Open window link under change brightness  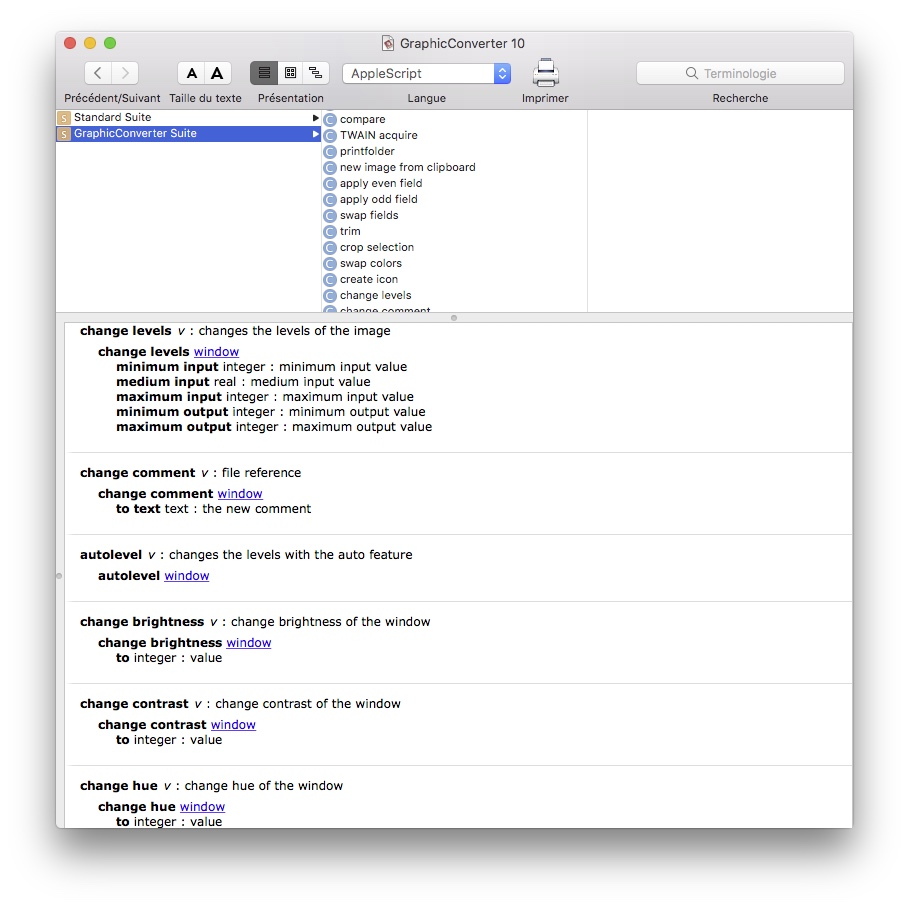click(x=249, y=643)
